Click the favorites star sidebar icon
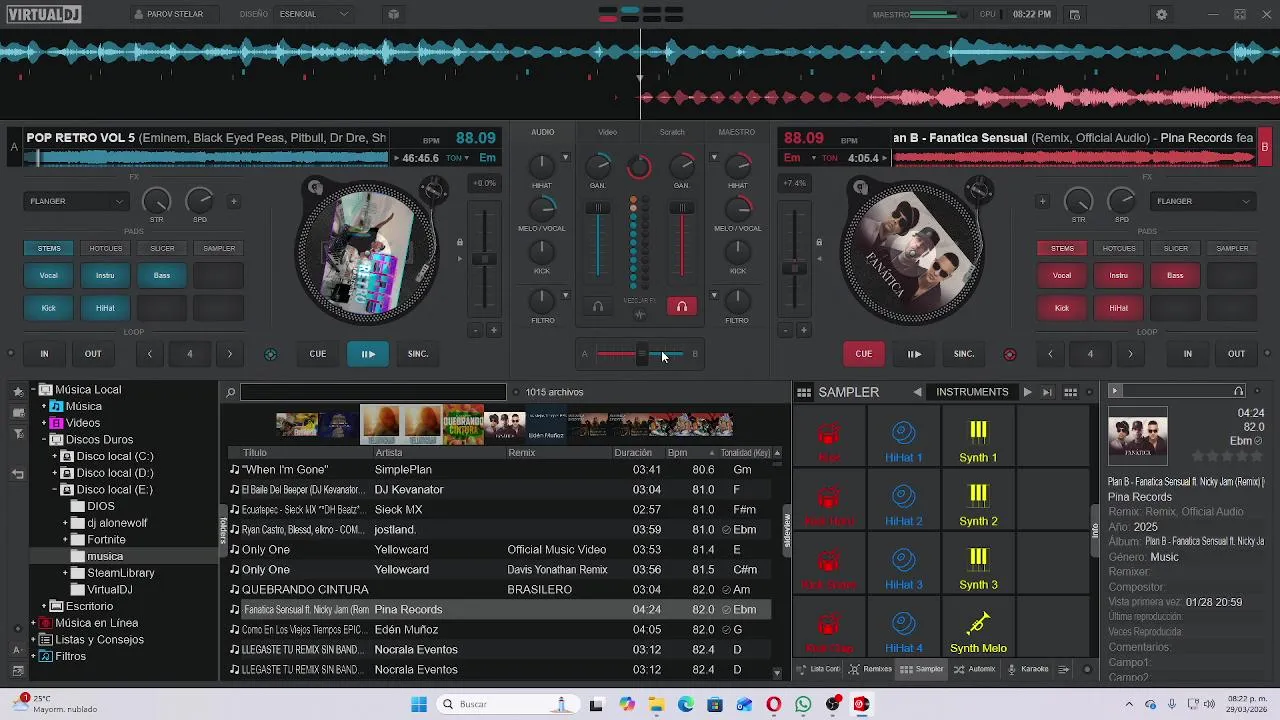The height and width of the screenshot is (720, 1280). point(18,391)
